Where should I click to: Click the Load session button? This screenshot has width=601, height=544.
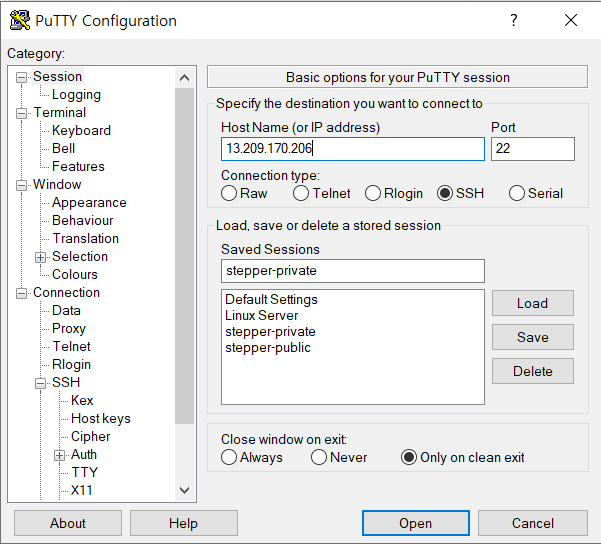[x=533, y=303]
